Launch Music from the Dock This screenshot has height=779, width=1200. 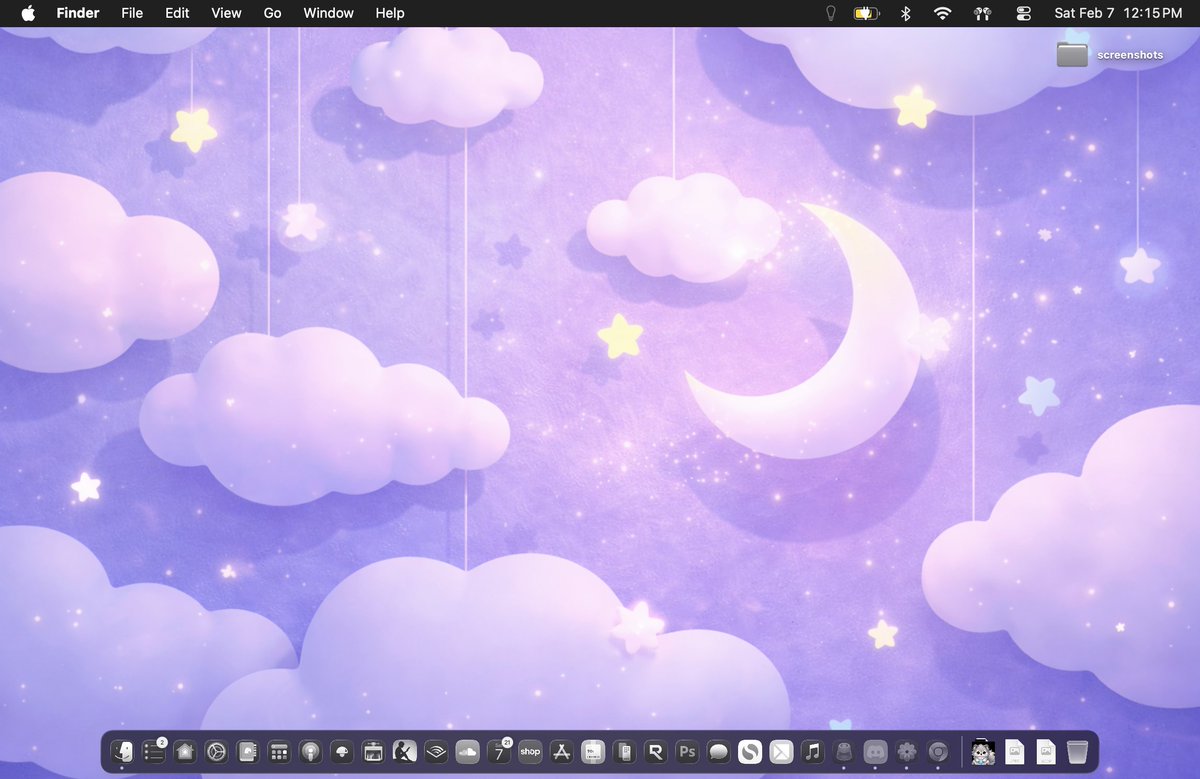point(812,751)
